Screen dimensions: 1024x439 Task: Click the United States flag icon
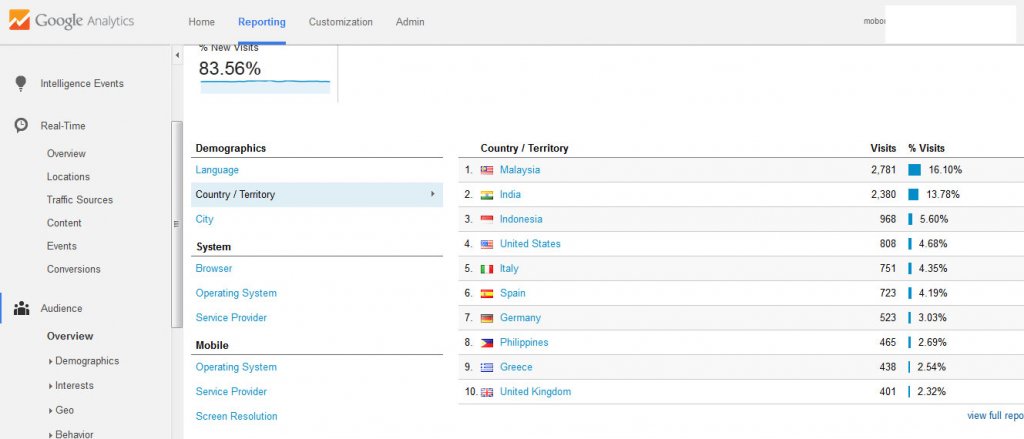[x=487, y=244]
